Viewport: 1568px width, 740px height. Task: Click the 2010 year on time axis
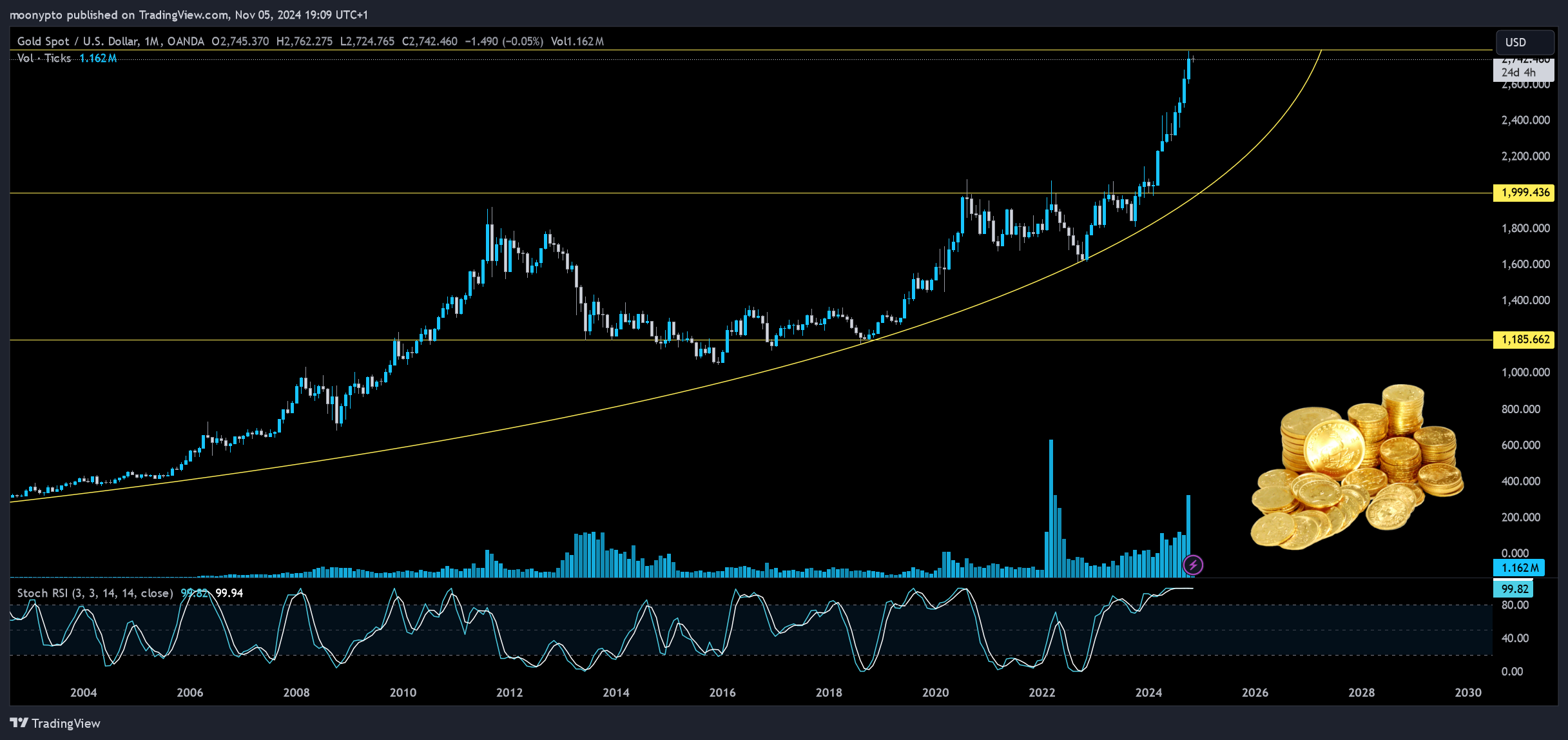tap(403, 693)
